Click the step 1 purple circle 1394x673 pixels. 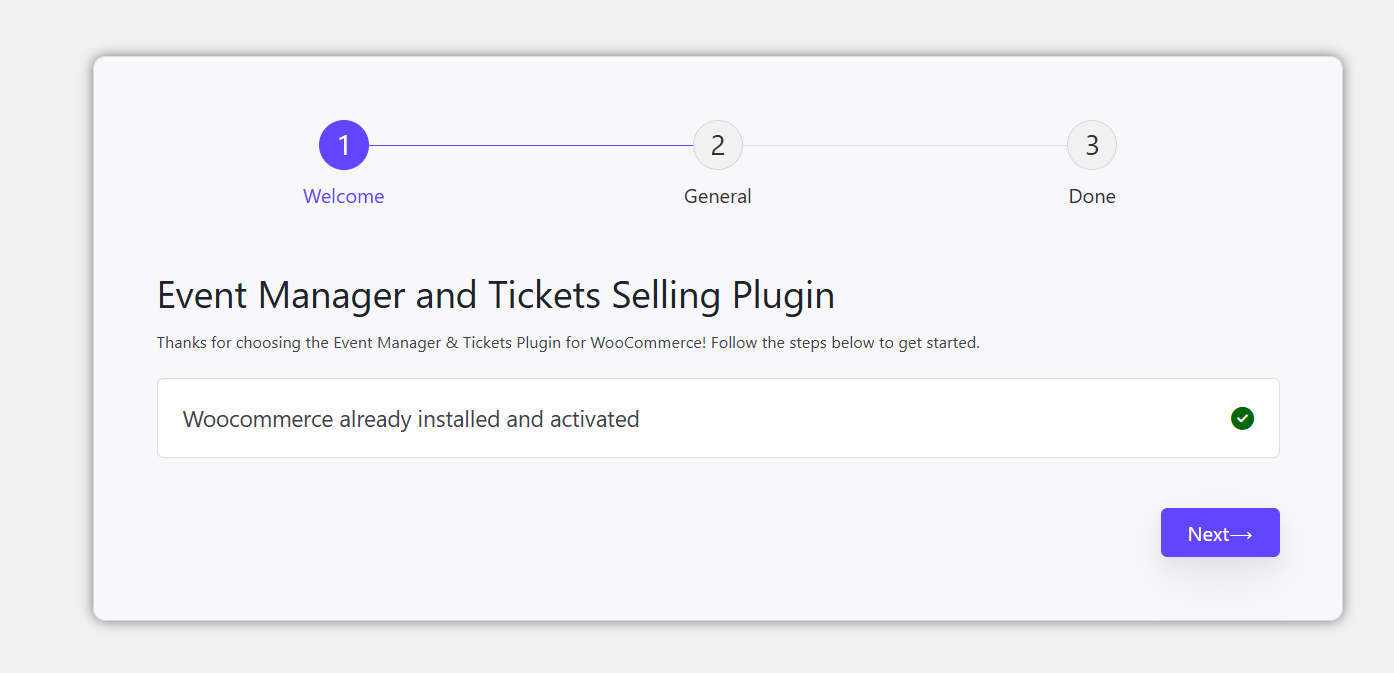click(344, 145)
